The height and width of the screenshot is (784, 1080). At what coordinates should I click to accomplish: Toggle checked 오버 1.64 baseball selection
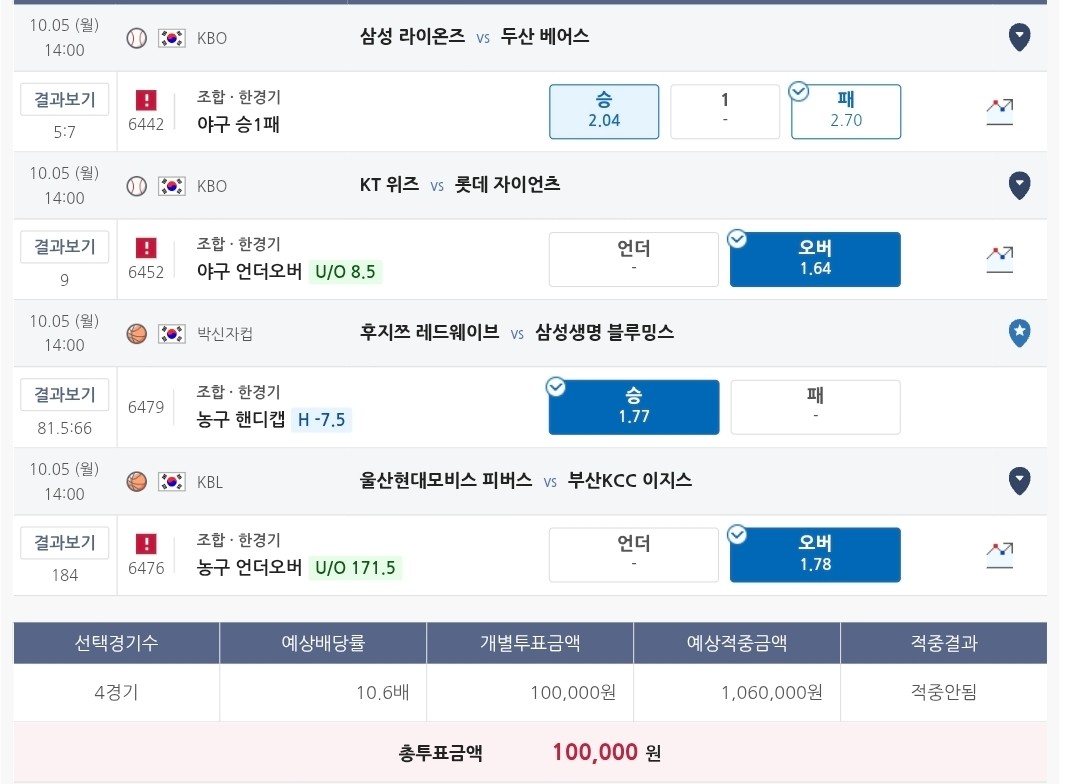pos(816,259)
